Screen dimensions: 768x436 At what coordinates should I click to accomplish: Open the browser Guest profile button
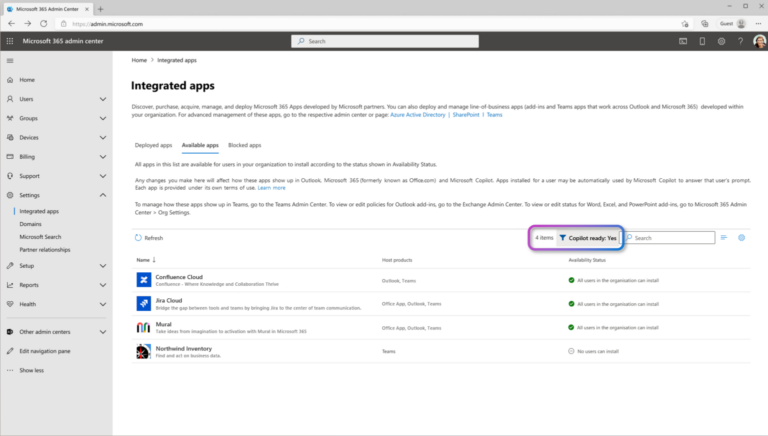tap(733, 24)
